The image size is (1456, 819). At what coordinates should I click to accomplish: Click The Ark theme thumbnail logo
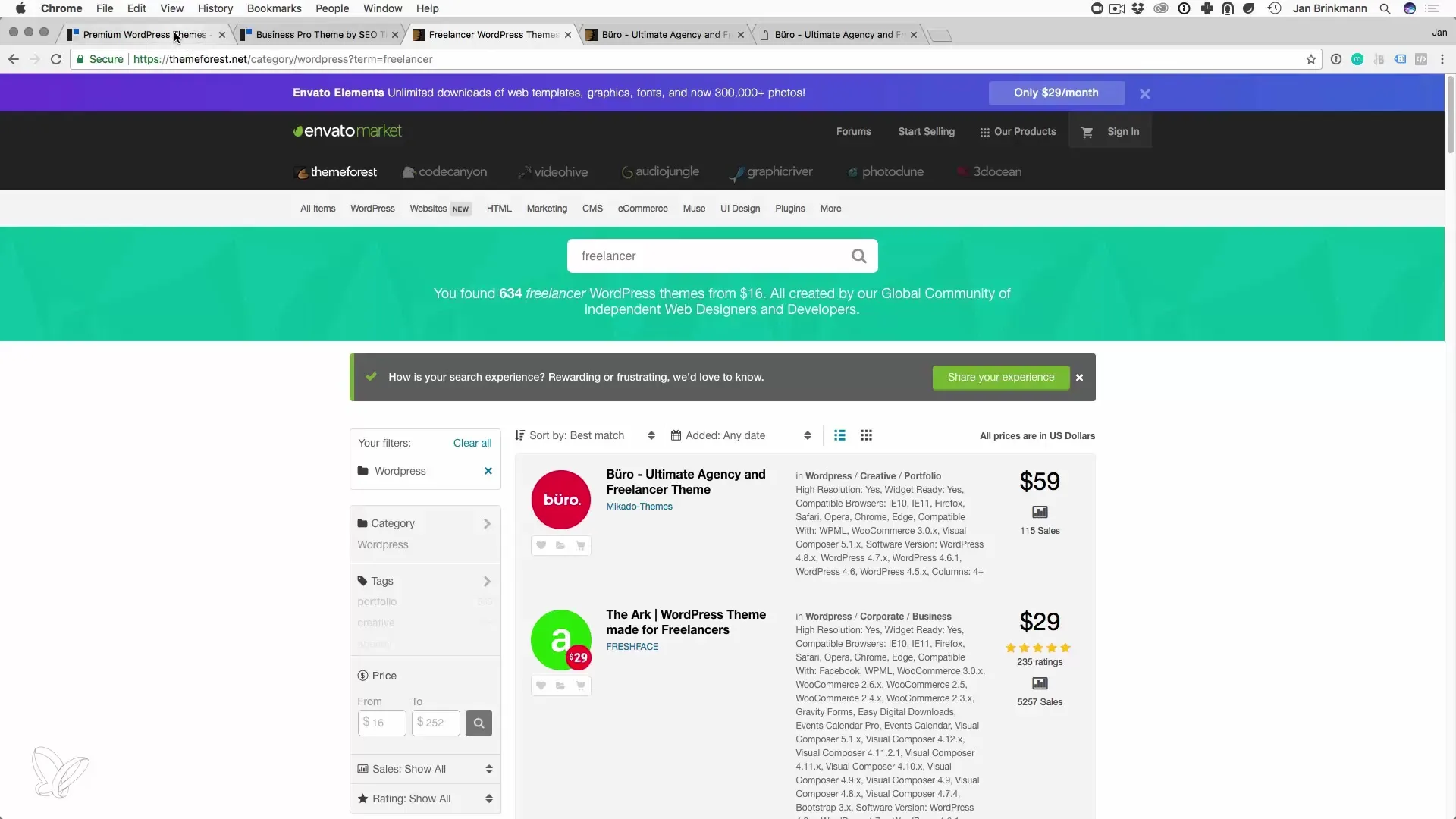pos(561,640)
